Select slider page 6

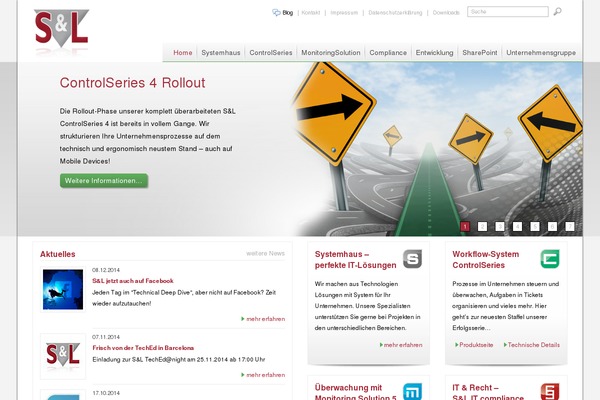tap(552, 227)
